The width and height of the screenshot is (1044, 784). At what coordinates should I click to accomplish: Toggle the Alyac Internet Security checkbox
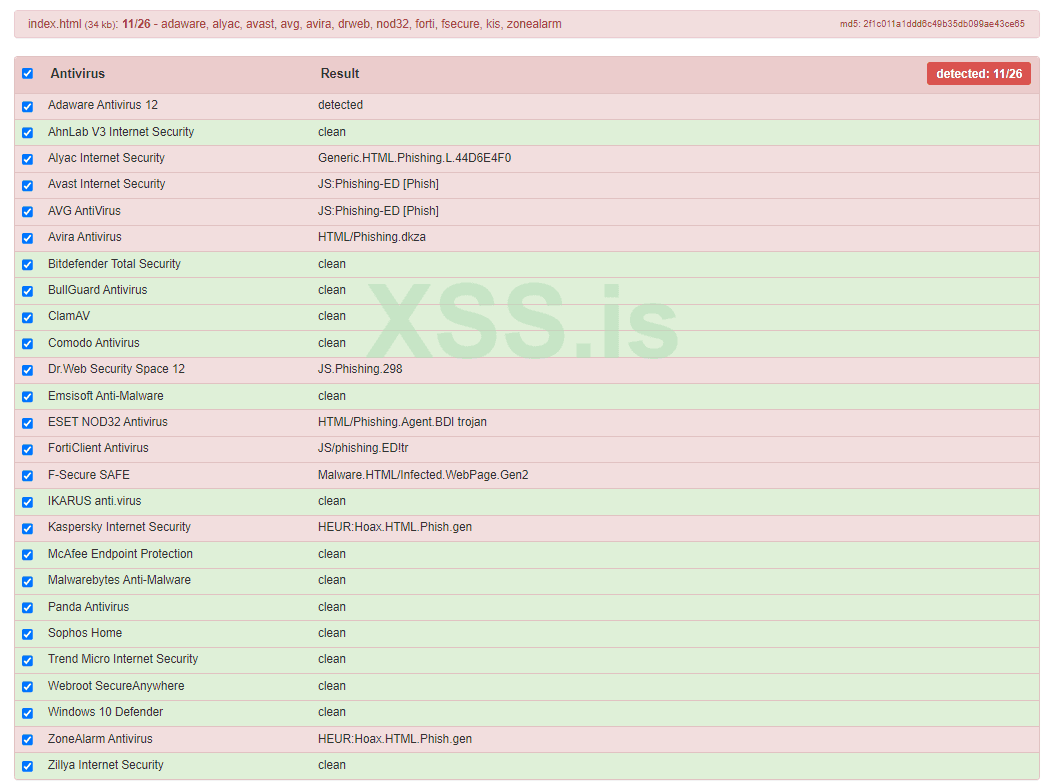27,159
